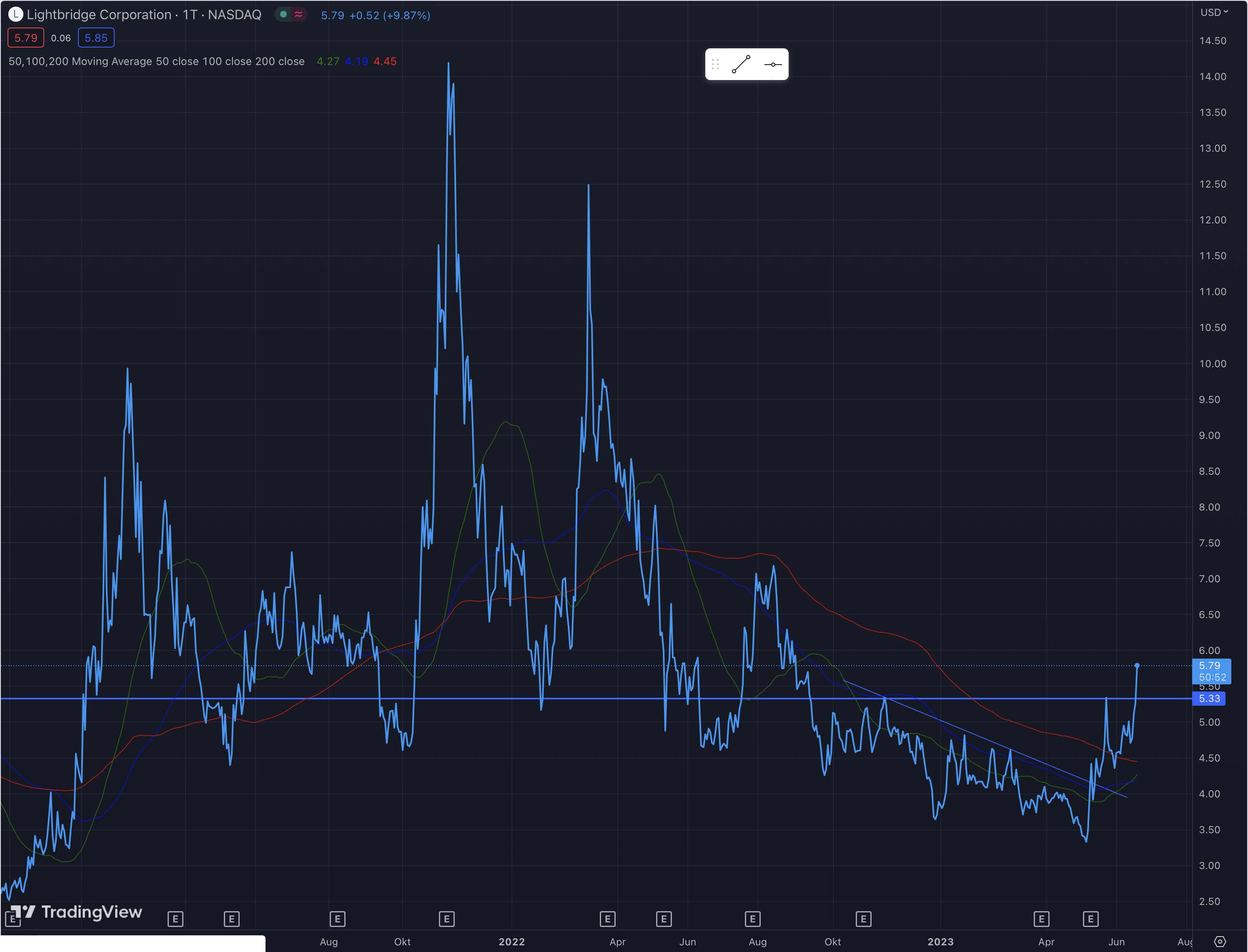Click the blue 5.85 buy price button
Image resolution: width=1248 pixels, height=952 pixels.
click(96, 38)
